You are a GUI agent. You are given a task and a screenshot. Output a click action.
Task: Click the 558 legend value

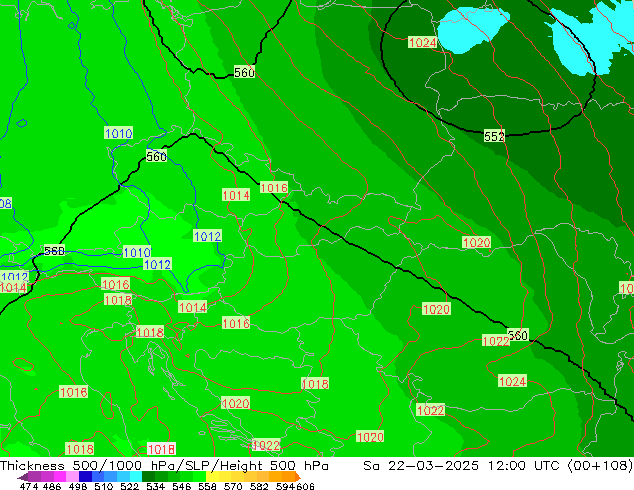click(x=207, y=486)
